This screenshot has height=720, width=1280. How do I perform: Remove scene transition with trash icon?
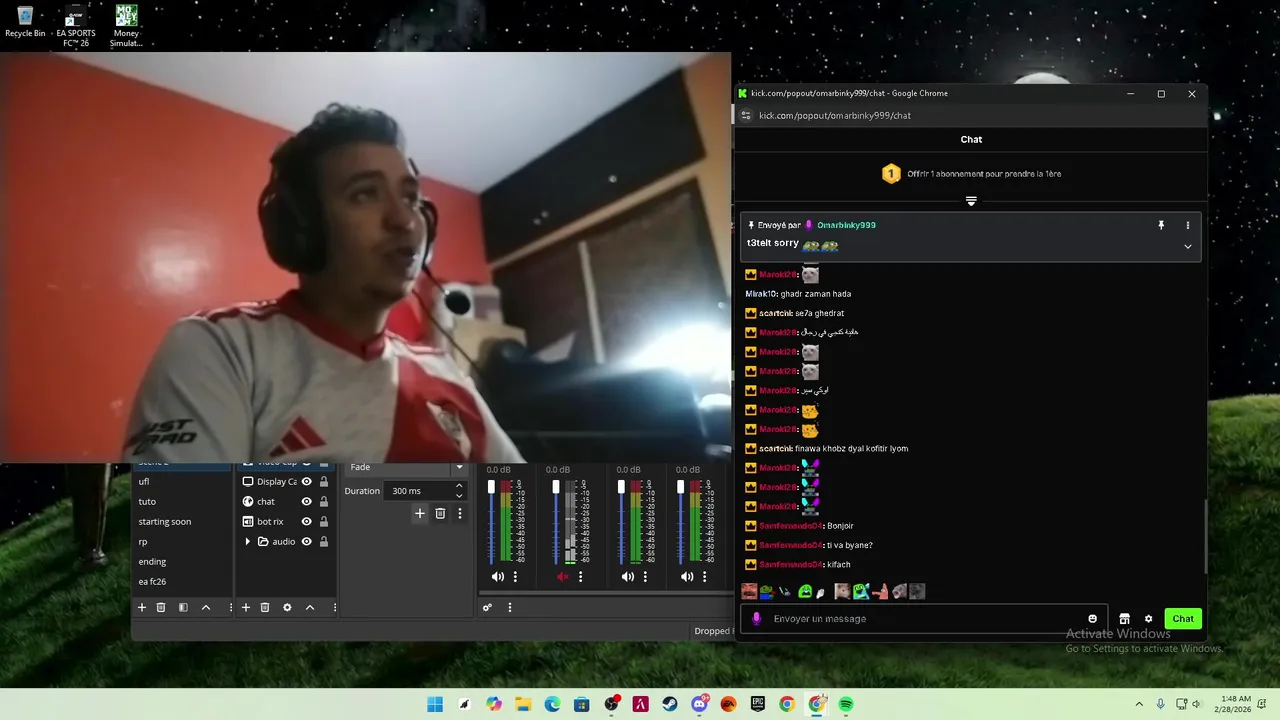point(440,513)
